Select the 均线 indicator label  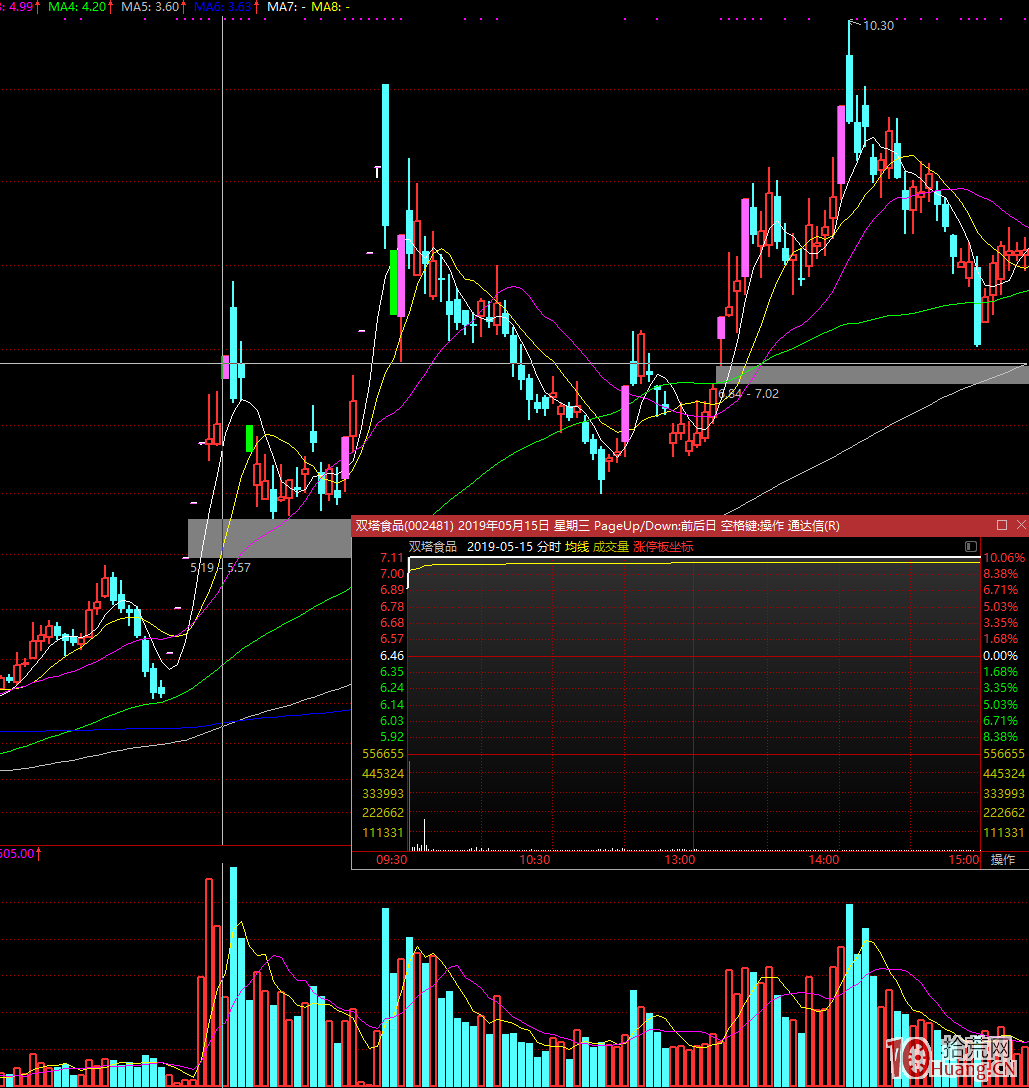577,547
